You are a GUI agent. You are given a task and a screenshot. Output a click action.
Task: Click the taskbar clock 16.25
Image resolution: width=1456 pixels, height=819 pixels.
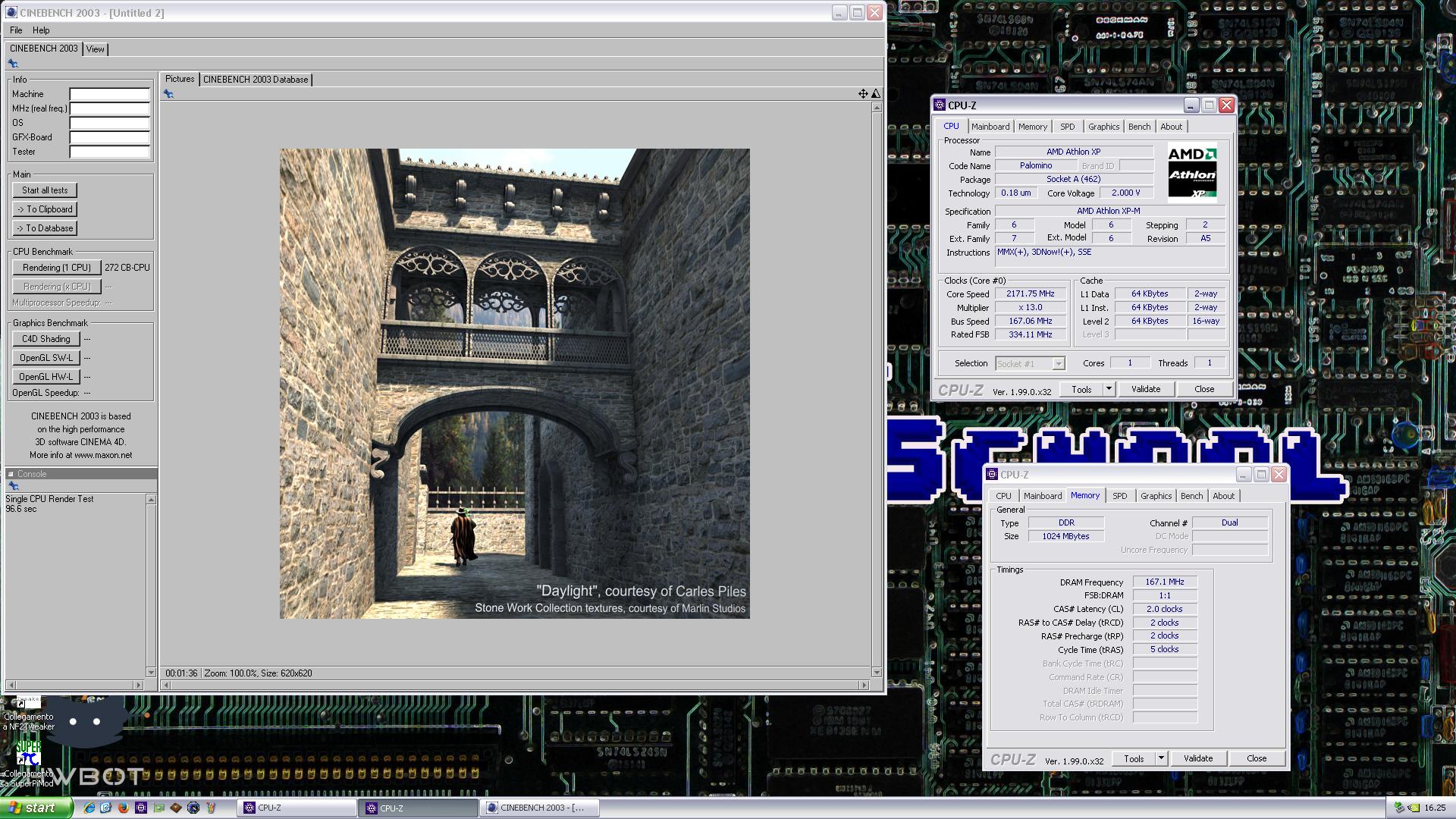click(1435, 808)
